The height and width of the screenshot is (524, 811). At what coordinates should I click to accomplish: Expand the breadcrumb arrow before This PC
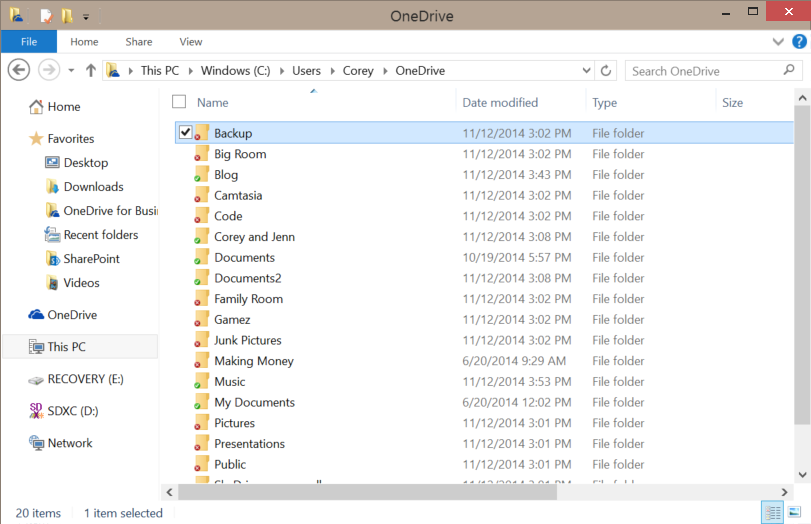(x=130, y=71)
